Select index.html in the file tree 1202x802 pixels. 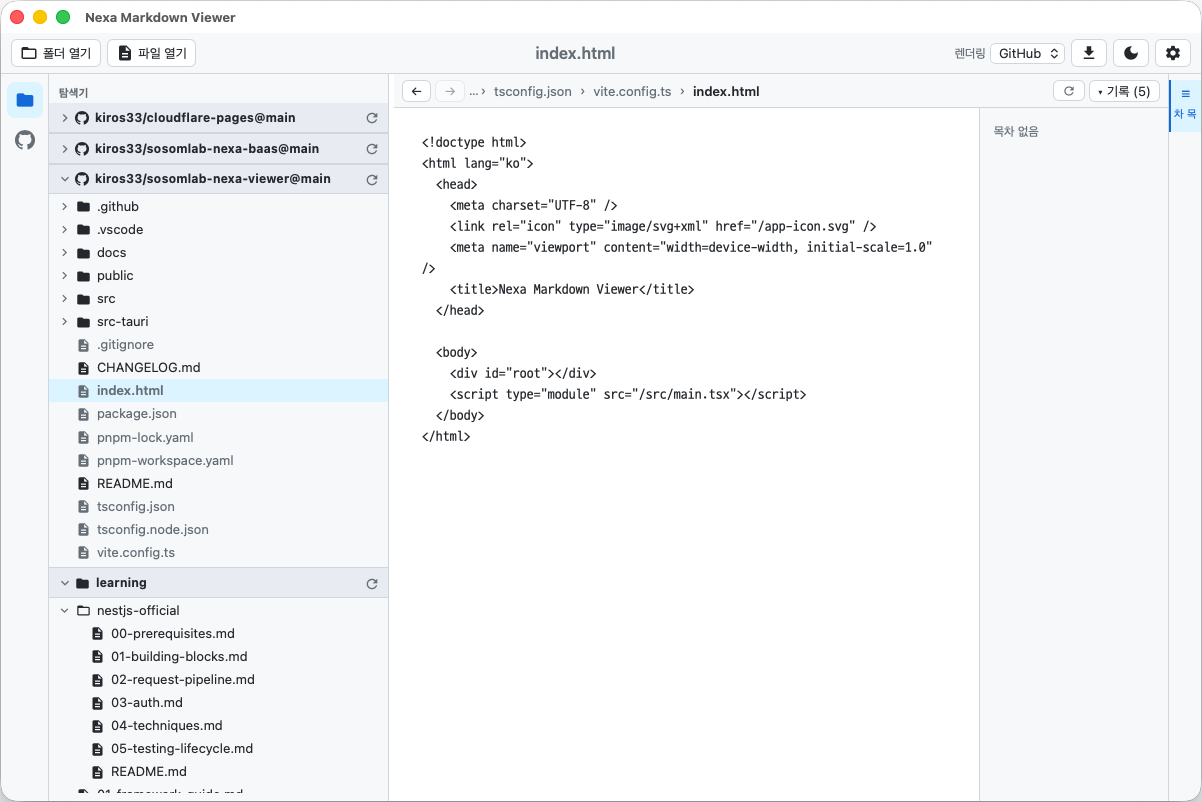218,390
